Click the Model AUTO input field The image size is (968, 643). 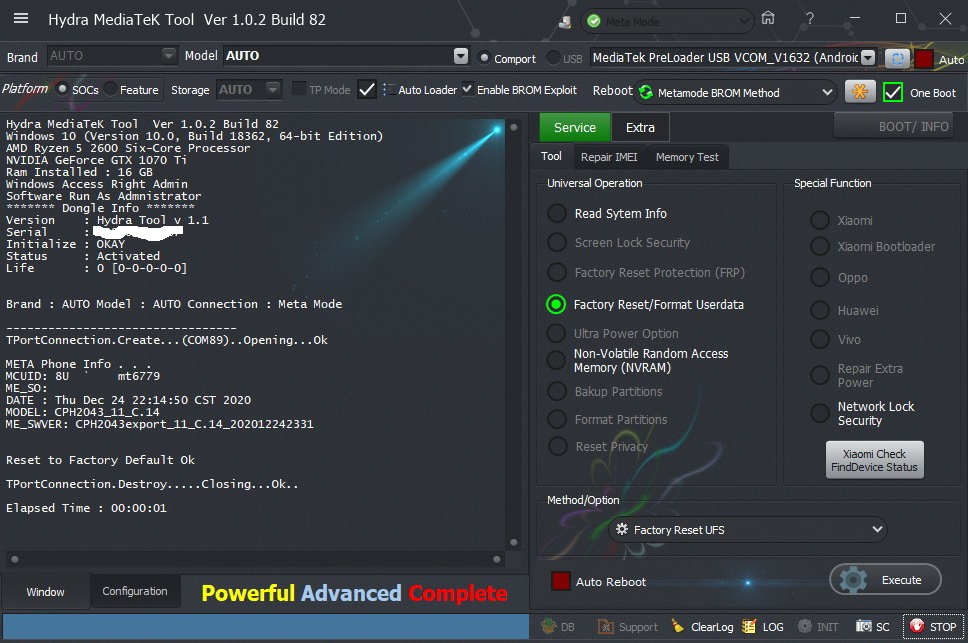pyautogui.click(x=337, y=56)
